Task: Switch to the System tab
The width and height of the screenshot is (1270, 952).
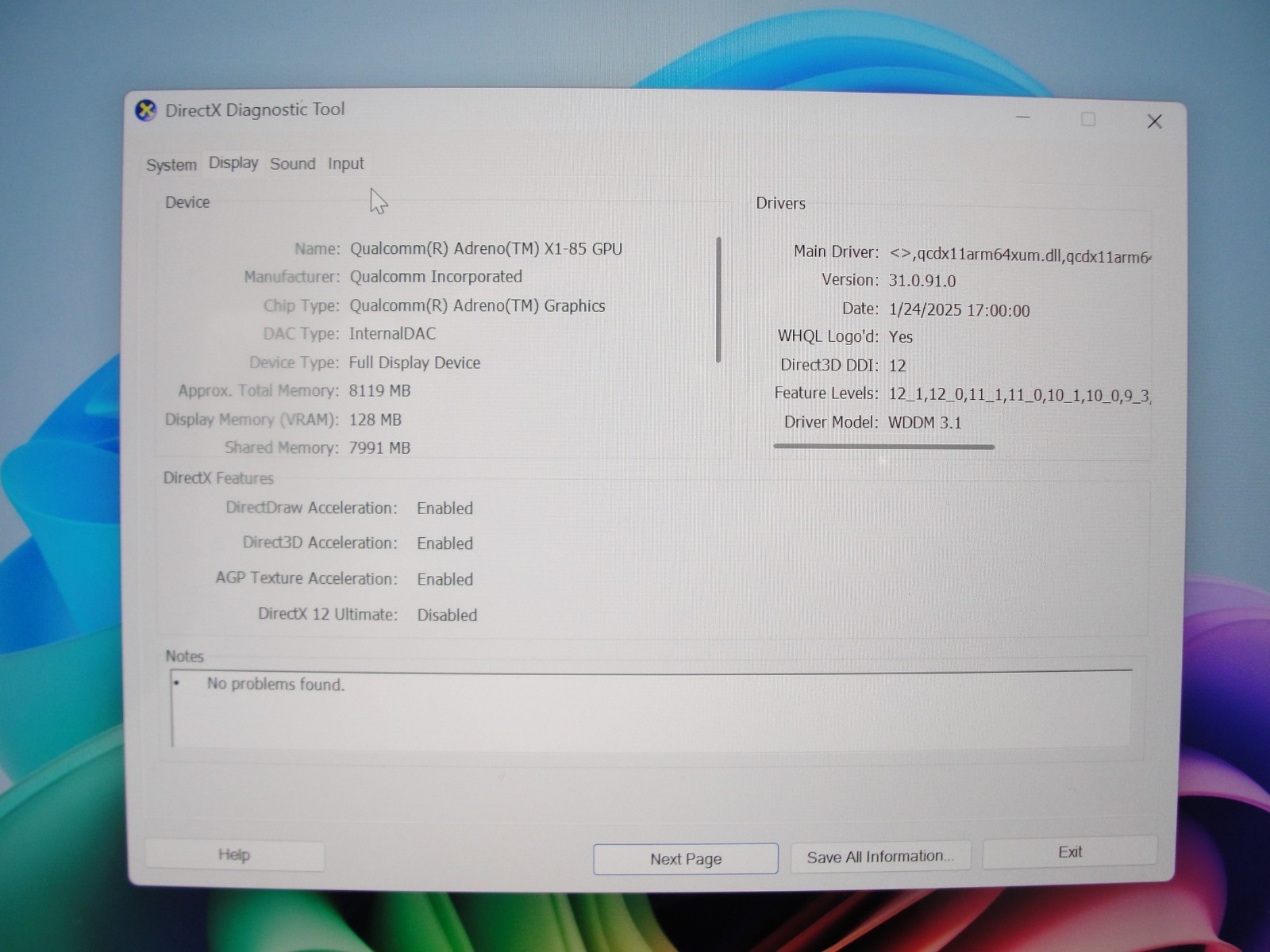Action: 171,165
